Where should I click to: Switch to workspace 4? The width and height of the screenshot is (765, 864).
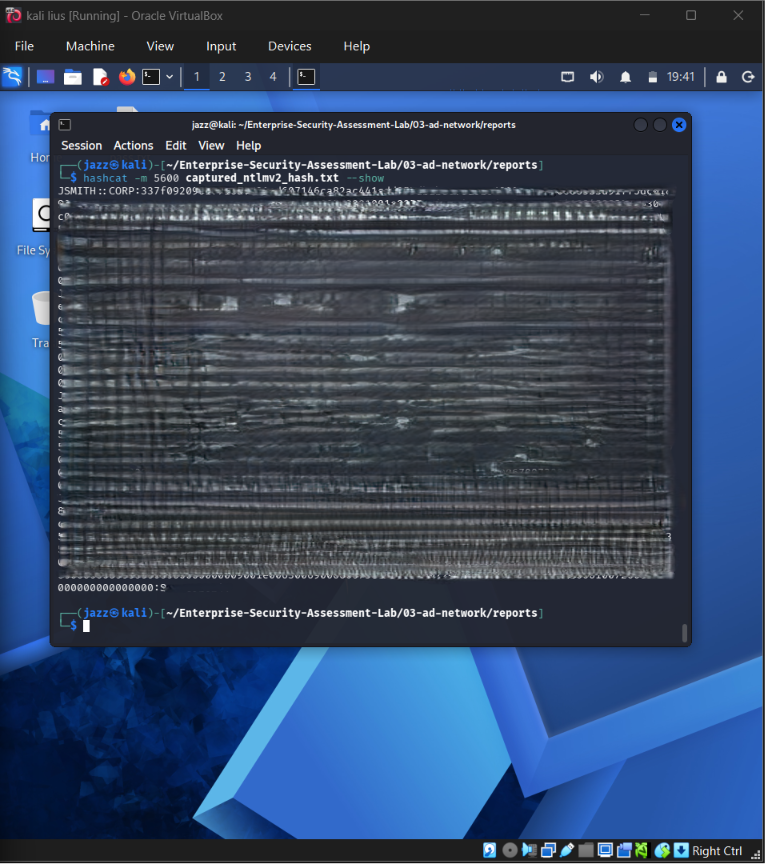273,77
